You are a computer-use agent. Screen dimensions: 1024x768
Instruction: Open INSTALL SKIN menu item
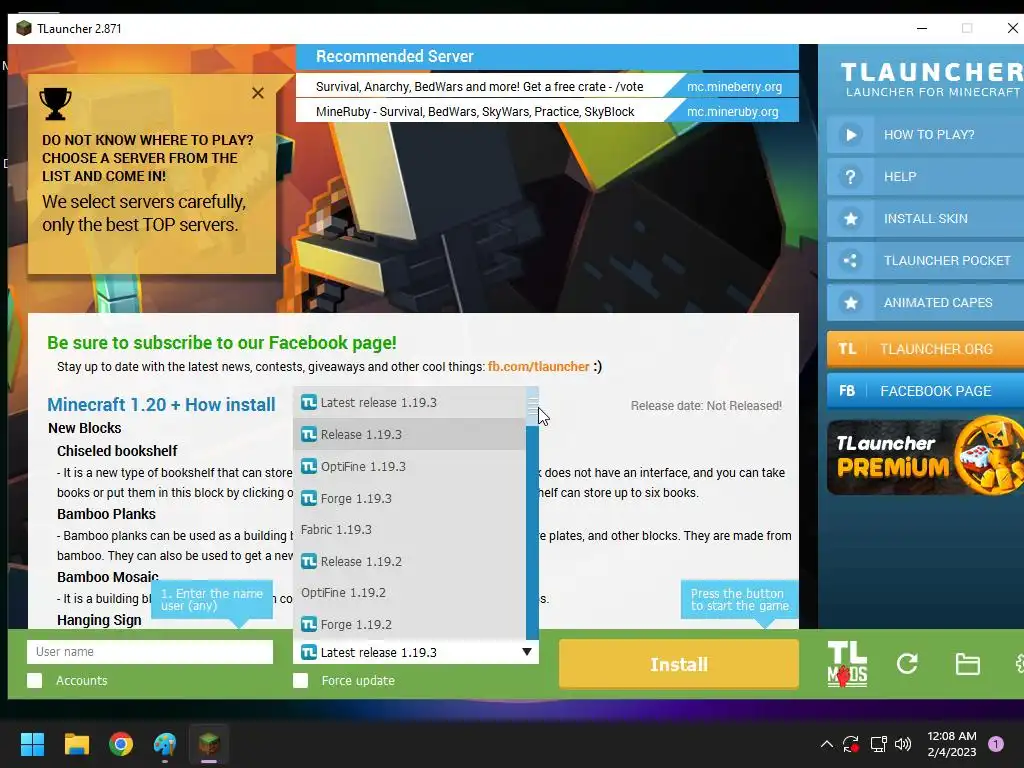point(925,219)
